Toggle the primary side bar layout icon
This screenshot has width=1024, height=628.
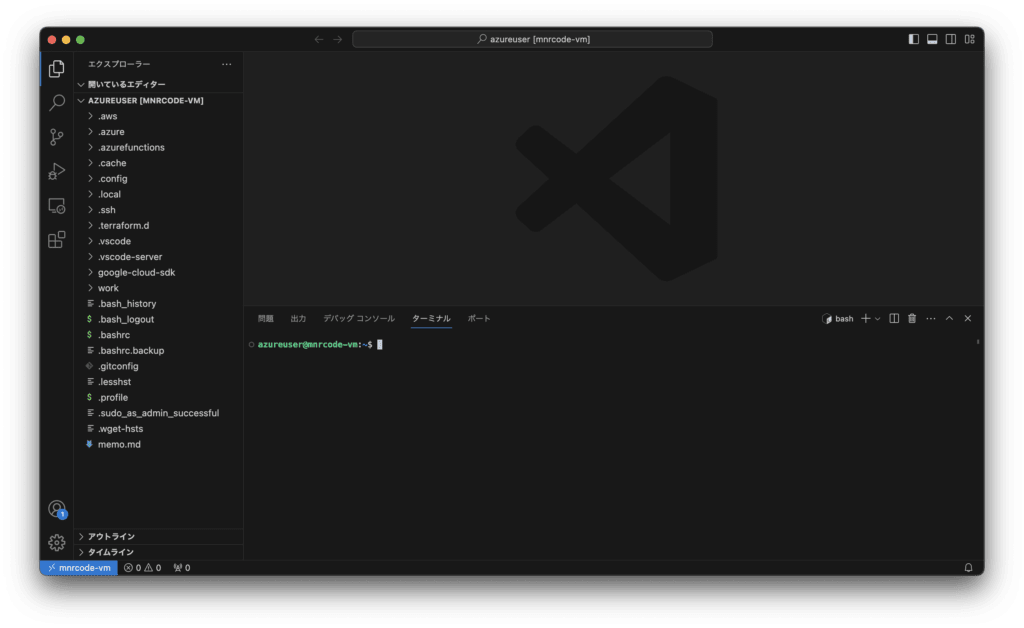tap(914, 39)
